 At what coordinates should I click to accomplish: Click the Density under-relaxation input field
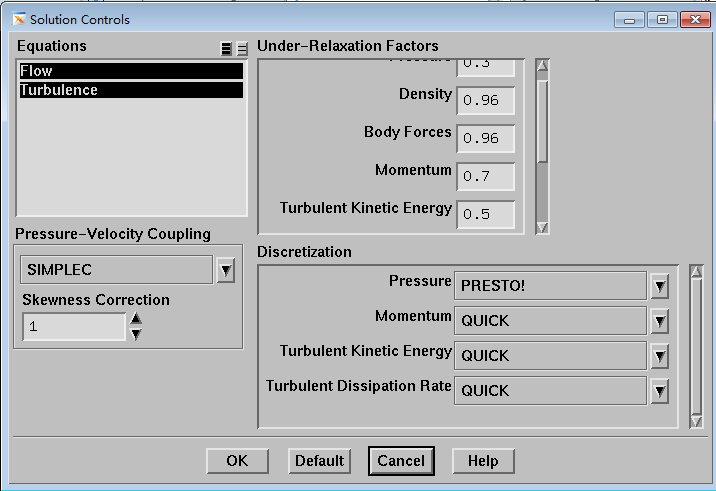(x=485, y=101)
